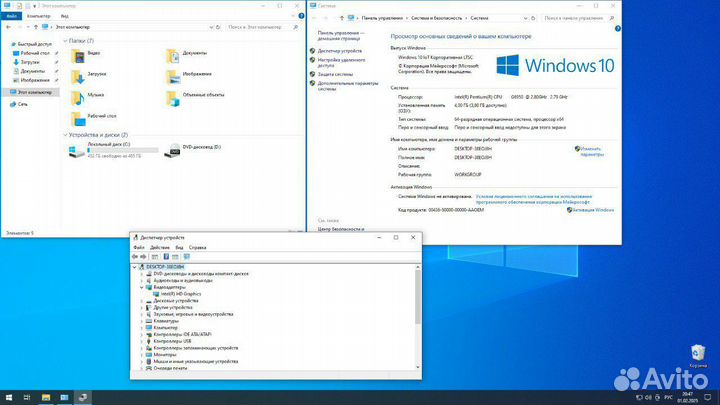Expand DVD-дисководы node in Device Manager
This screenshot has width=720, height=405.
tap(142, 274)
